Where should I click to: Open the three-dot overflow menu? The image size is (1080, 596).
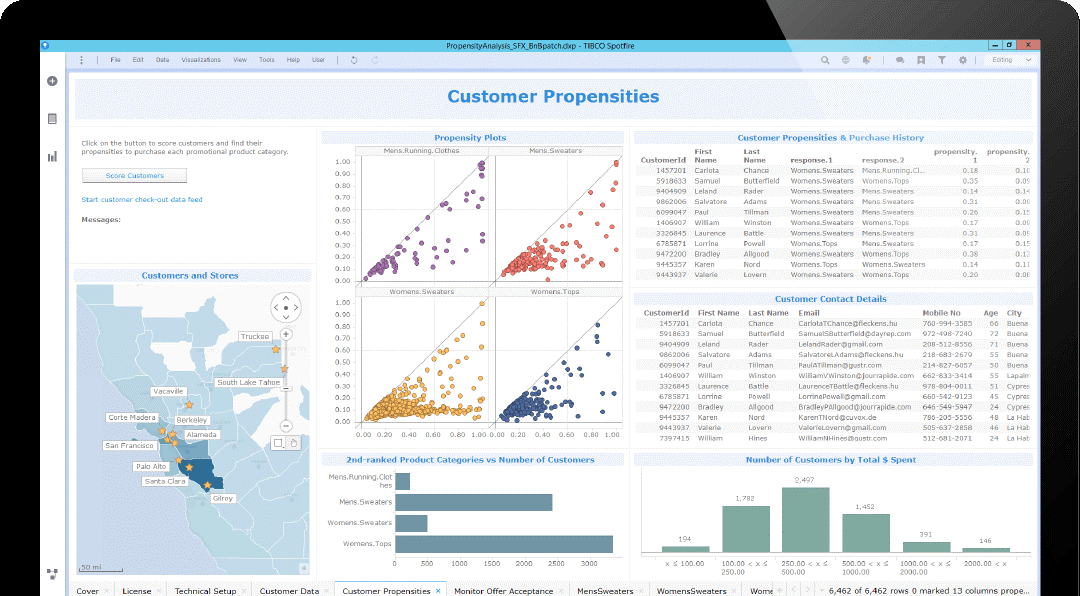(x=81, y=60)
